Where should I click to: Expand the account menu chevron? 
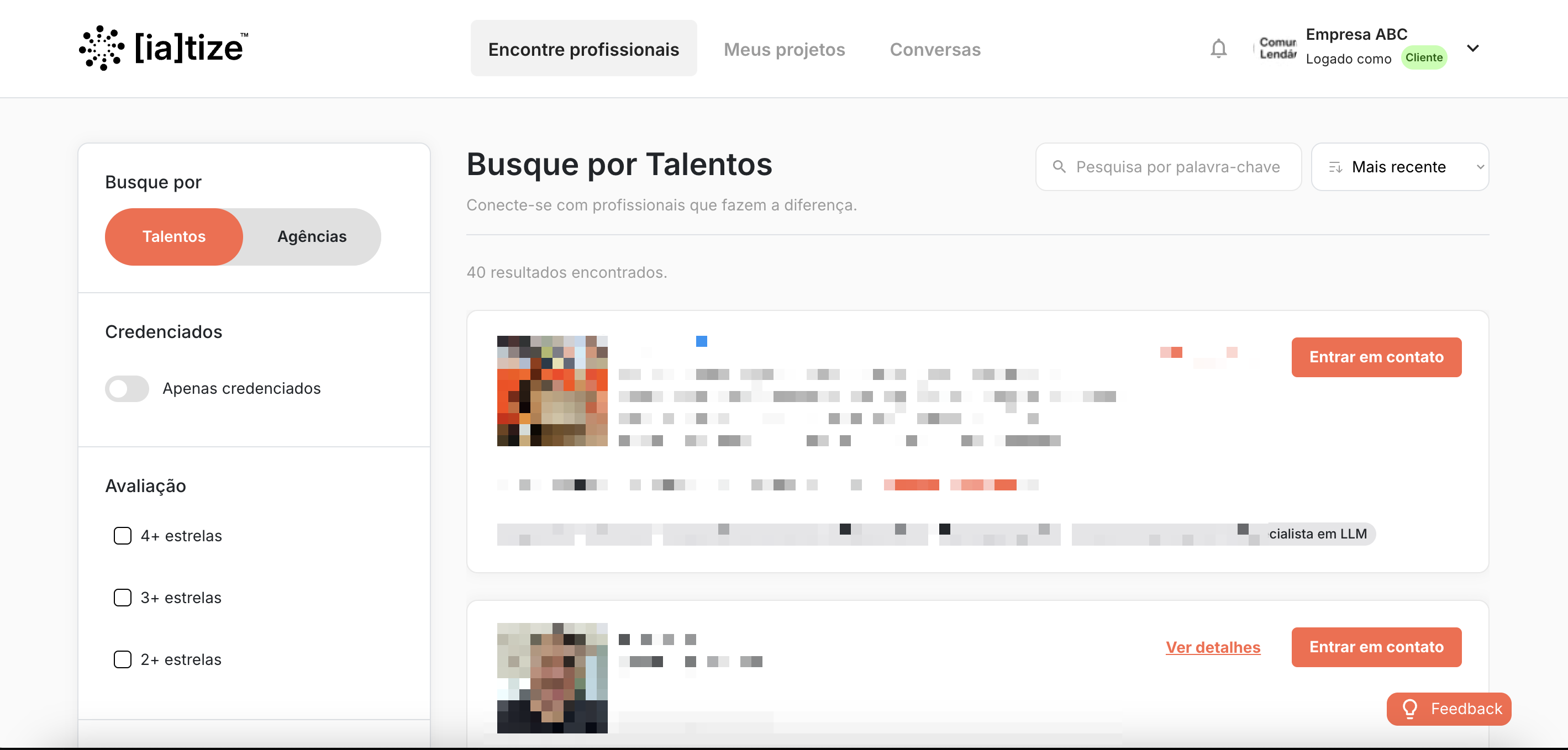[1472, 48]
